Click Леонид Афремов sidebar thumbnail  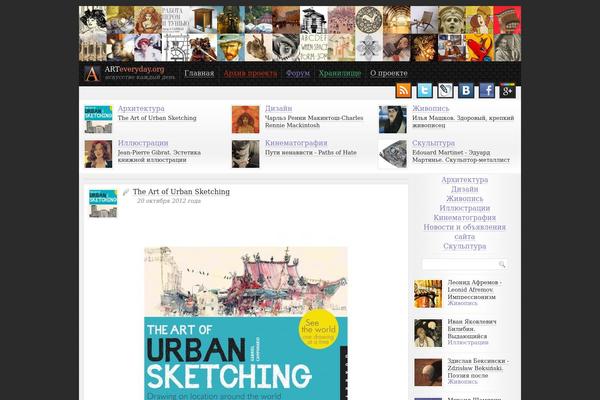[x=428, y=294]
